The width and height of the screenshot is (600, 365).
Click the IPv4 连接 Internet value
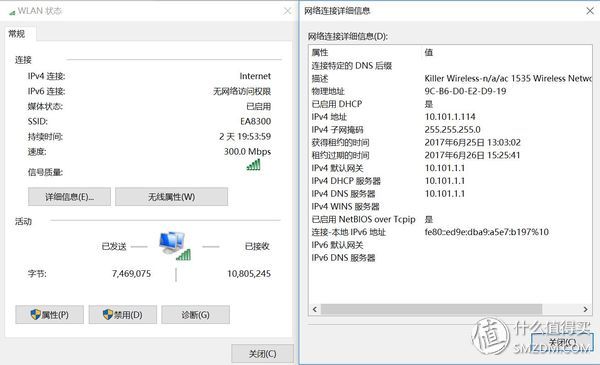click(x=255, y=76)
